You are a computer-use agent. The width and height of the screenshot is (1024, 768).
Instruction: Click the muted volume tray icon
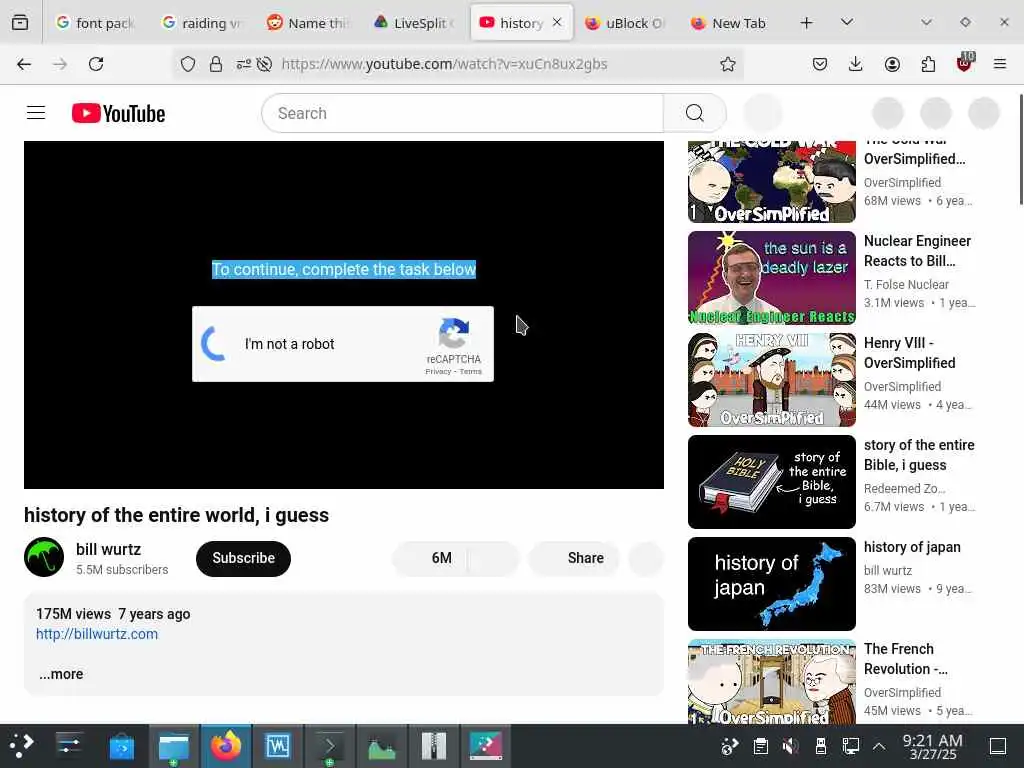[790, 746]
